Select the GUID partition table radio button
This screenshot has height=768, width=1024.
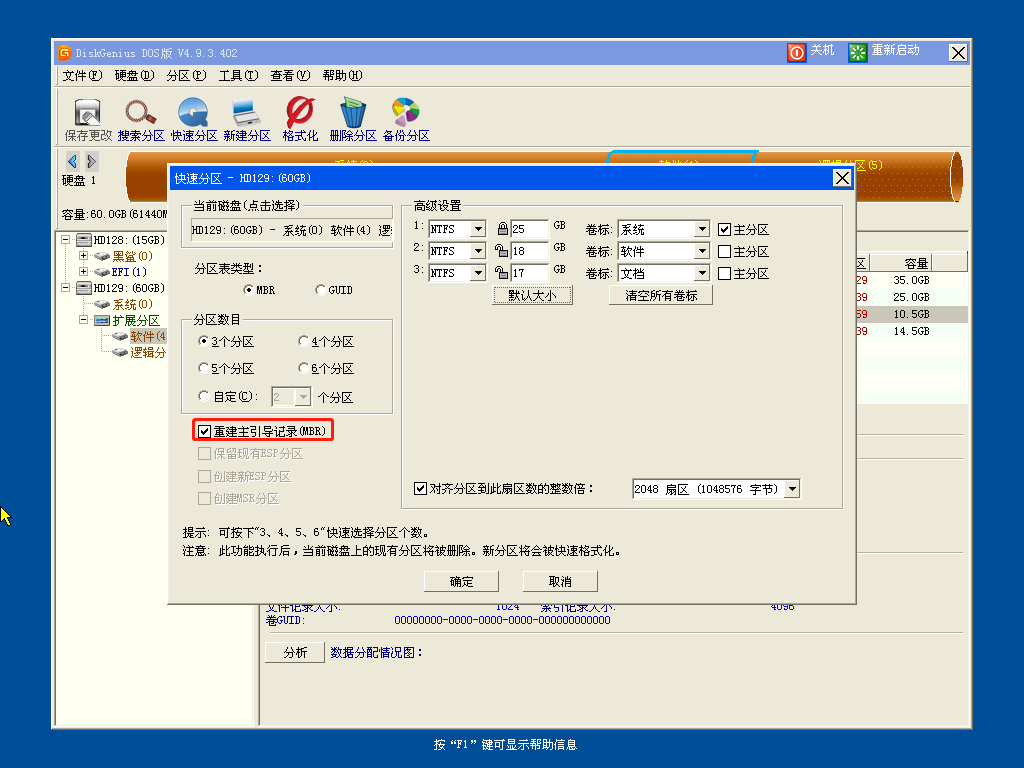click(321, 290)
